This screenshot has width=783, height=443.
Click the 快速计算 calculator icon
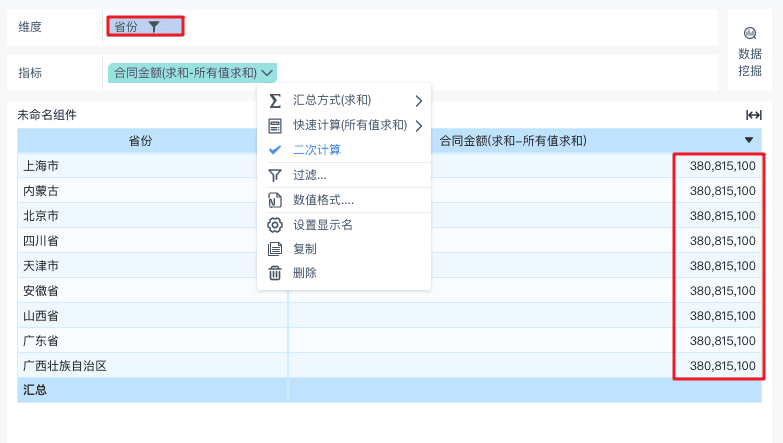point(275,125)
